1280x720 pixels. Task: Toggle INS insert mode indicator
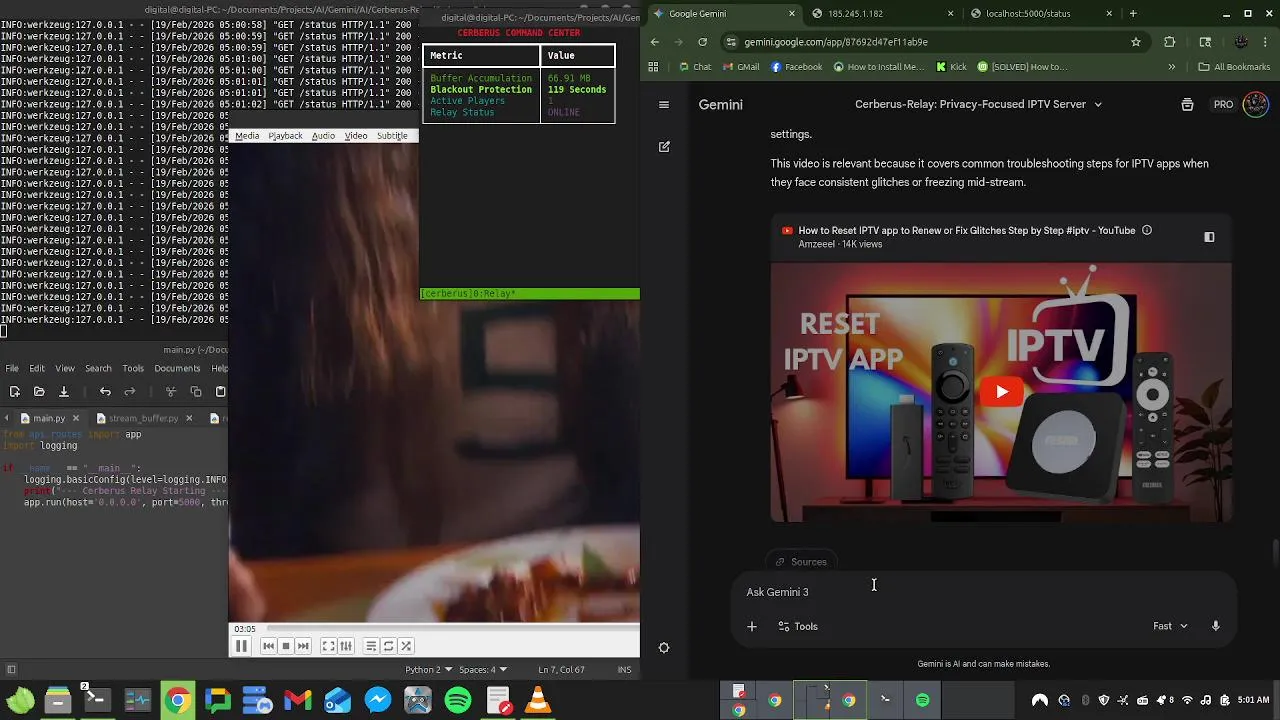pyautogui.click(x=625, y=669)
